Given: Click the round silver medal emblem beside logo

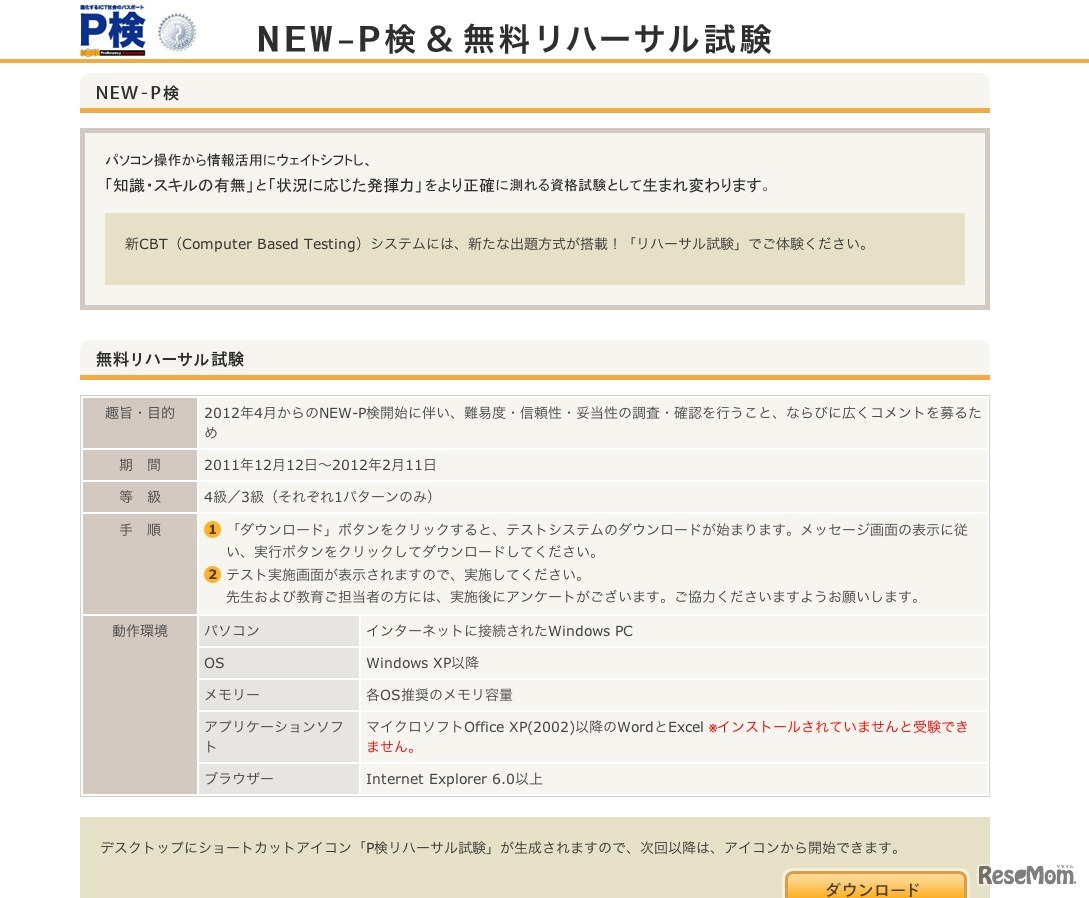Looking at the screenshot, I should [176, 33].
